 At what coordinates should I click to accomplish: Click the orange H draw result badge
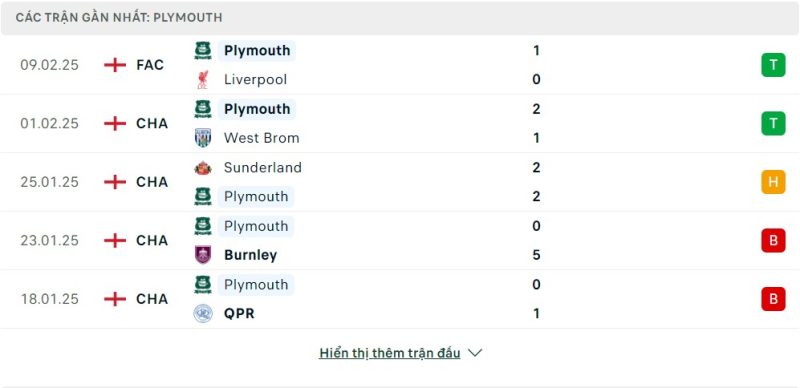773,182
